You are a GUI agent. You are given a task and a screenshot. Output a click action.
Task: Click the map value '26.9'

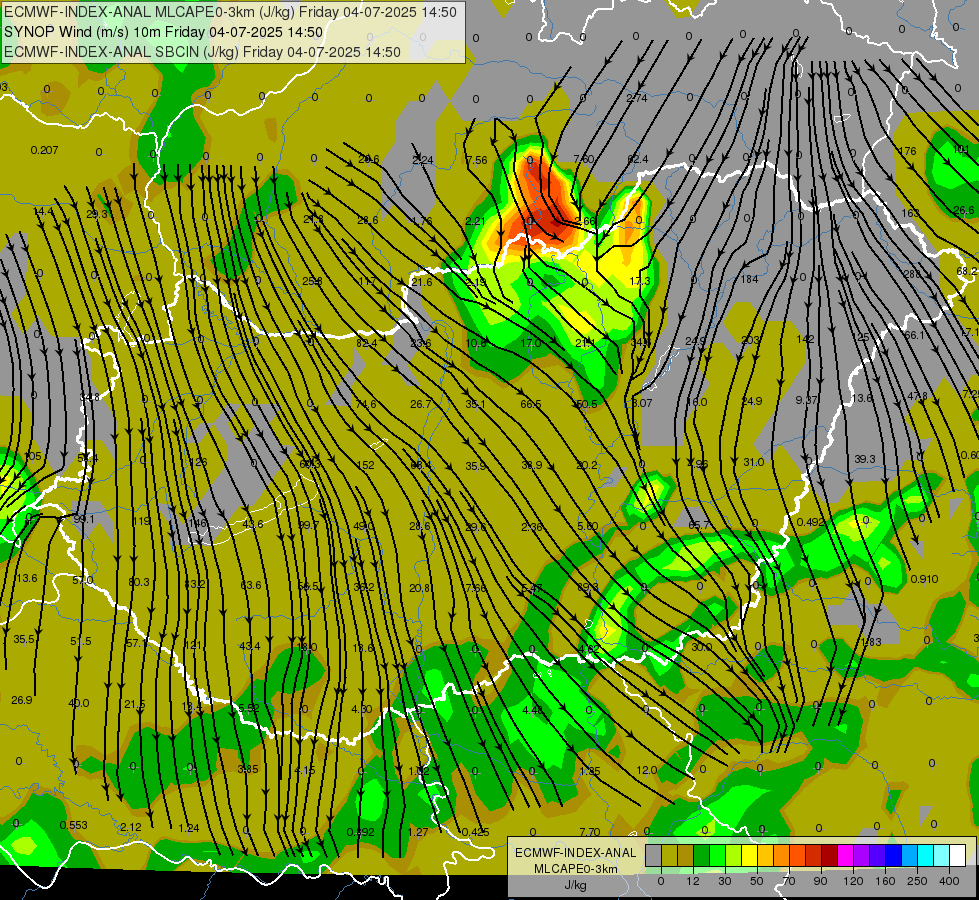click(21, 700)
